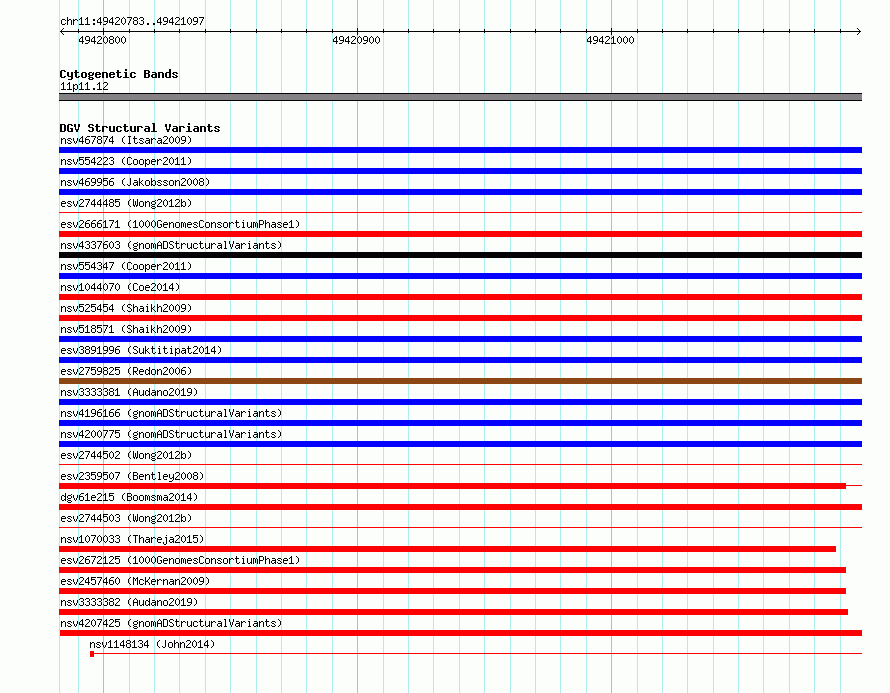Select esv2759825 (Redon2006) label

pos(126,371)
